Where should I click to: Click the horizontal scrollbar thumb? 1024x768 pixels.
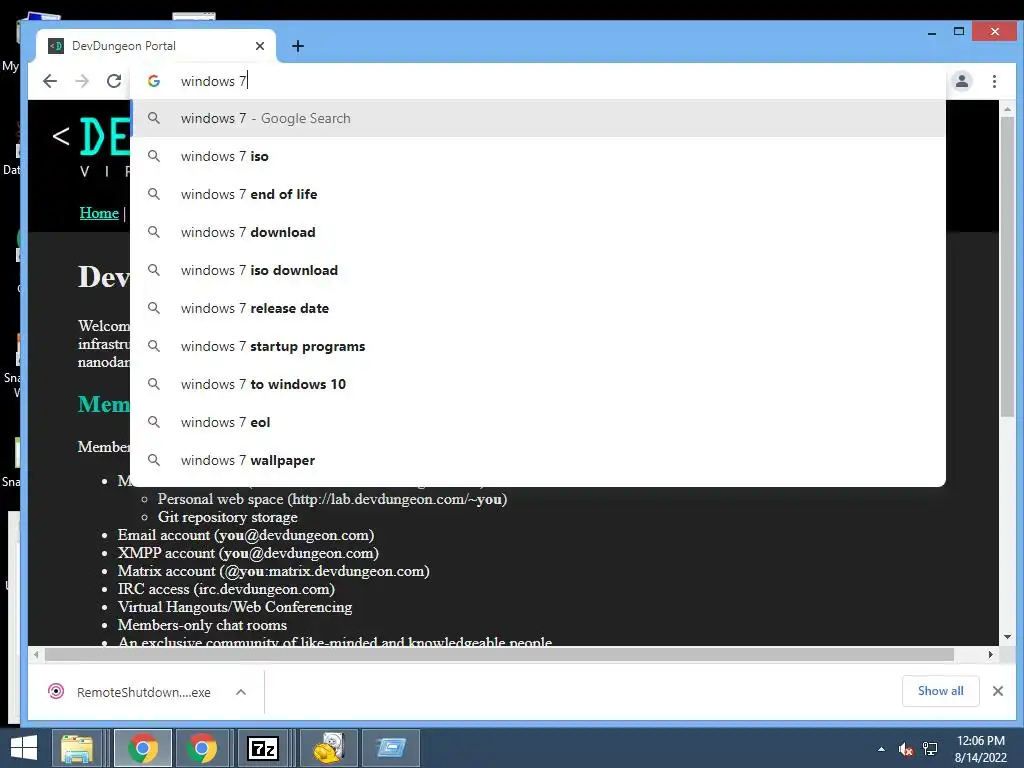[499, 654]
